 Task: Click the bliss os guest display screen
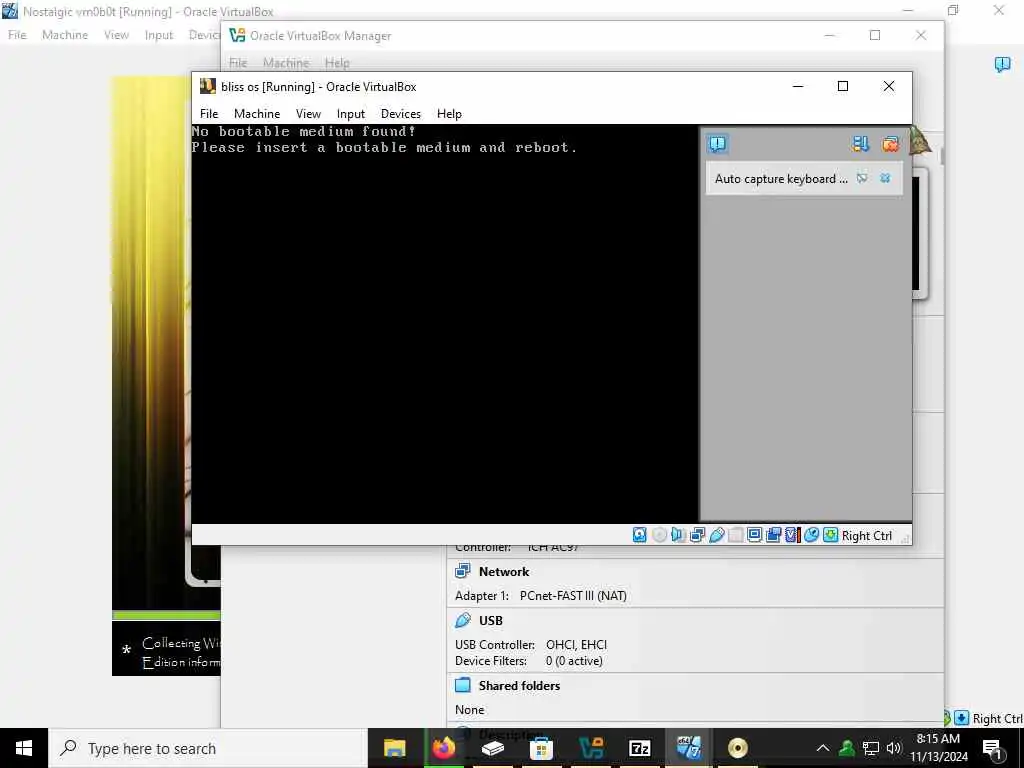445,324
